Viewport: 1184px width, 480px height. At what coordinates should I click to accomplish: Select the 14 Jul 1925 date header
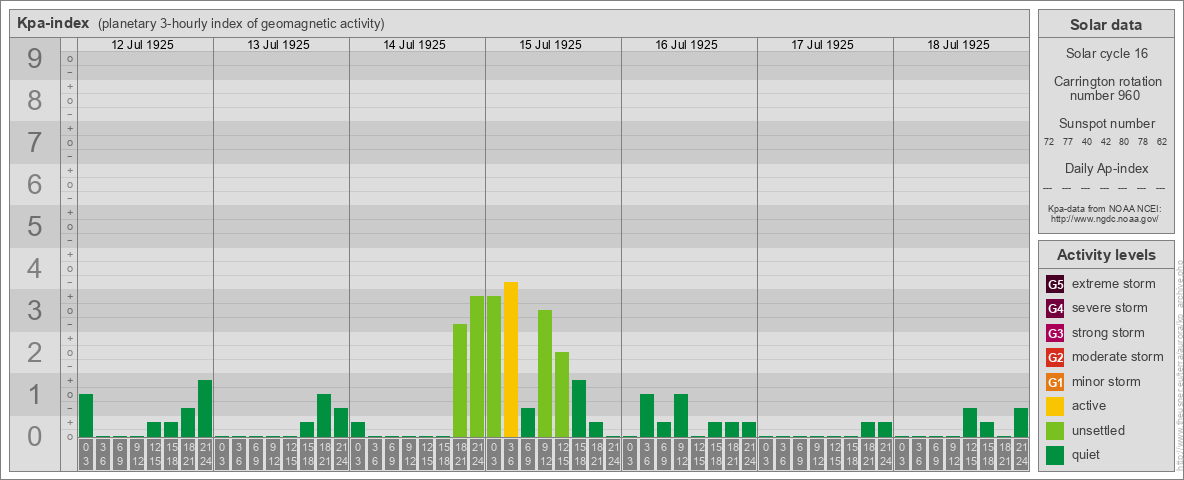[415, 45]
